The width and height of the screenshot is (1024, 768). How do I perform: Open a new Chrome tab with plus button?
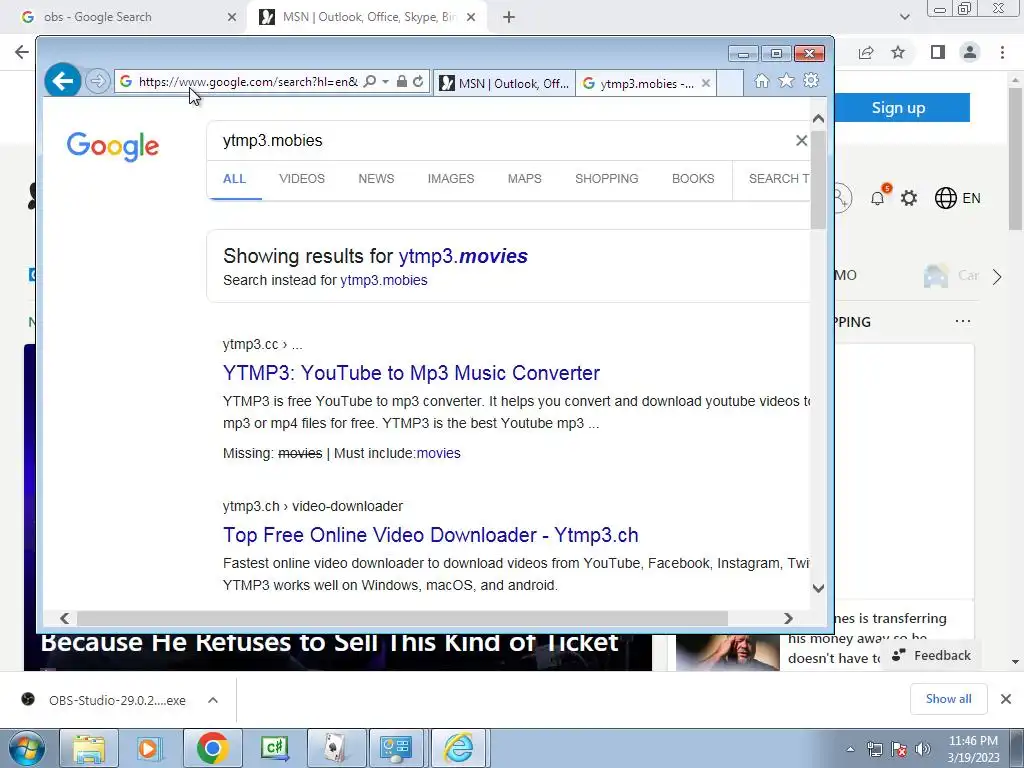point(509,18)
